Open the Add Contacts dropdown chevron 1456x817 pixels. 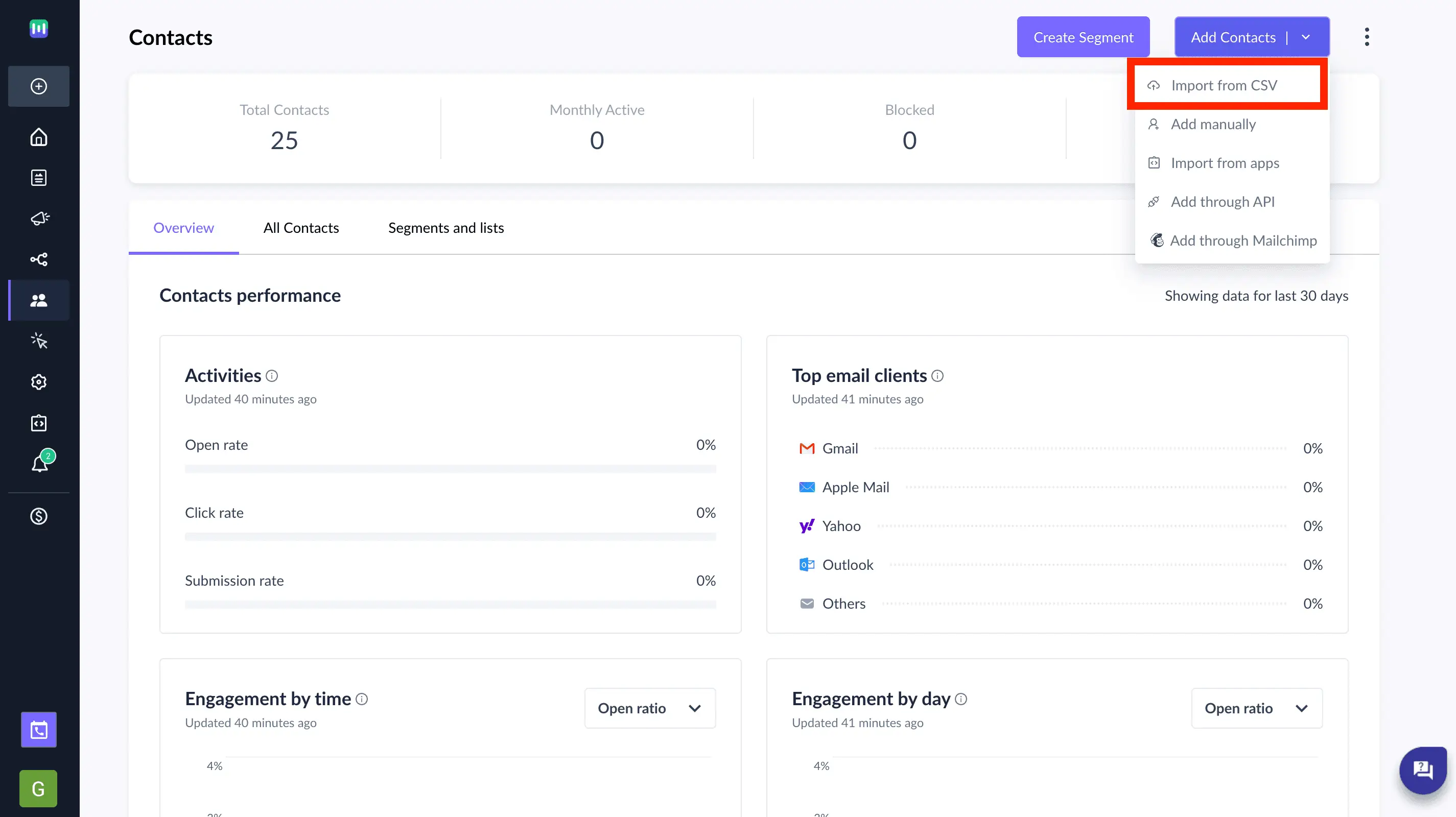(1306, 37)
